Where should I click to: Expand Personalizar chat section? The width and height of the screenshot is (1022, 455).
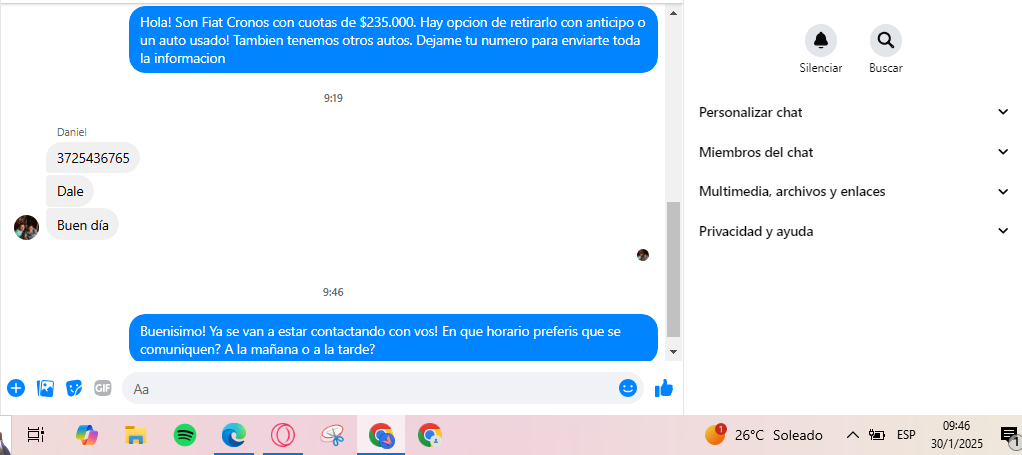pyautogui.click(x=854, y=112)
